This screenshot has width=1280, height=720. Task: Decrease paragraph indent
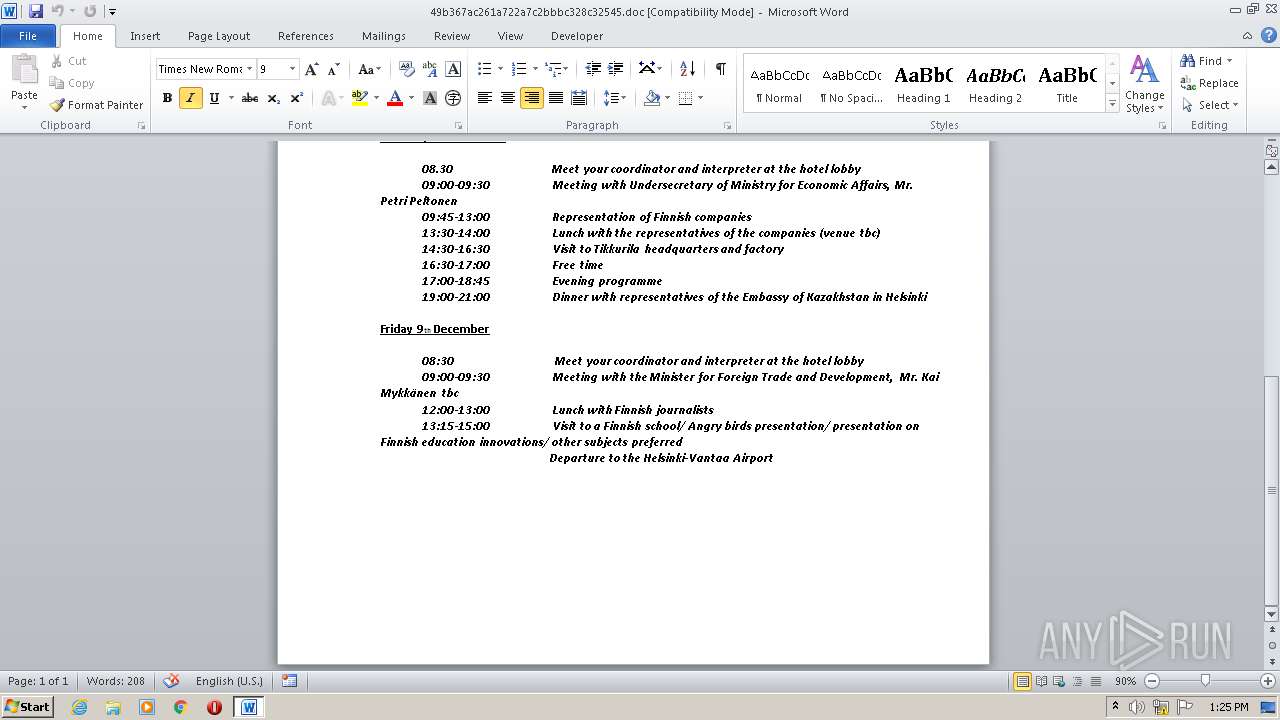(x=593, y=69)
